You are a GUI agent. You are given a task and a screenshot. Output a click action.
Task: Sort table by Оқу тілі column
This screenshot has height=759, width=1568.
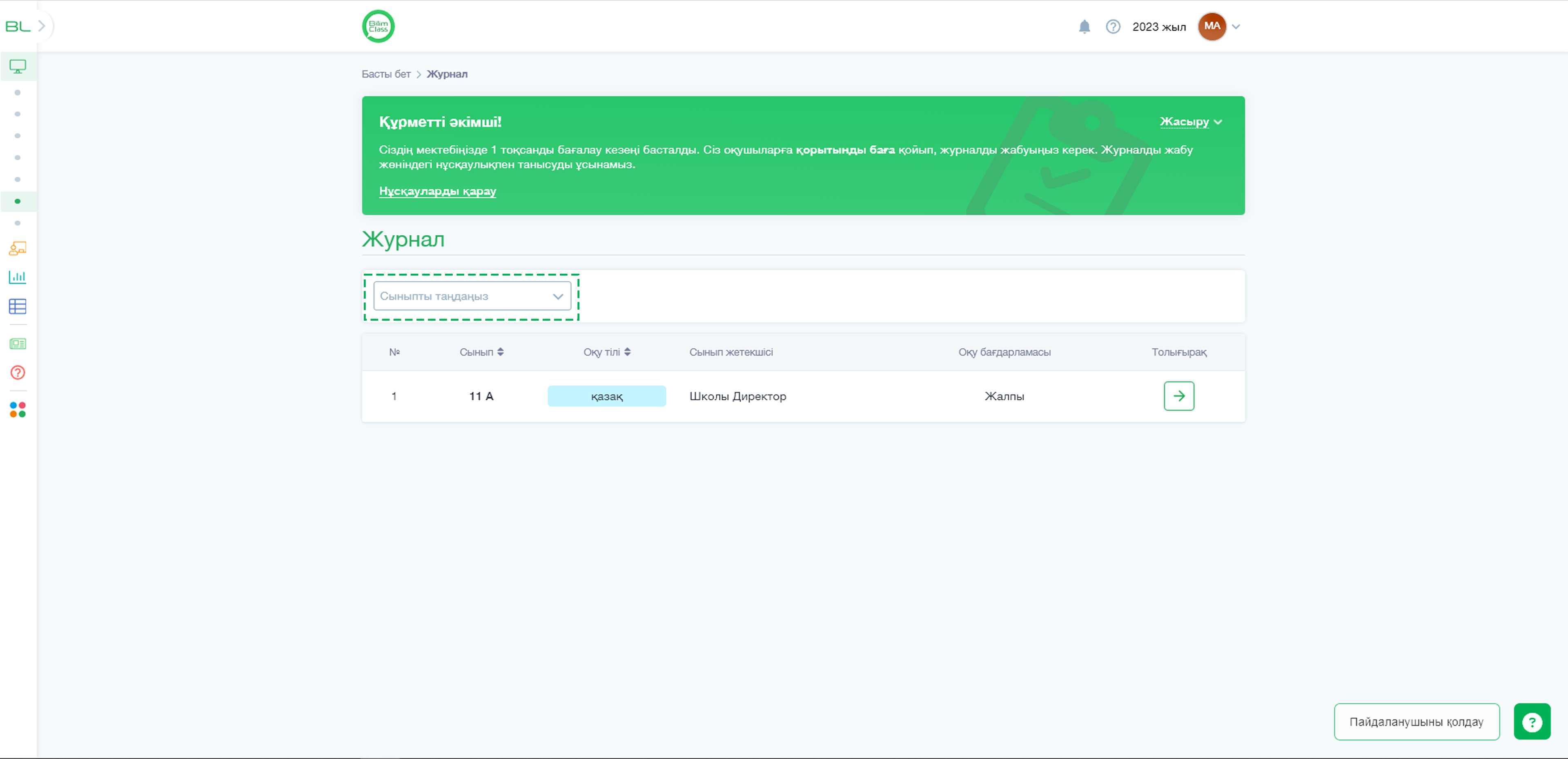[x=607, y=352]
